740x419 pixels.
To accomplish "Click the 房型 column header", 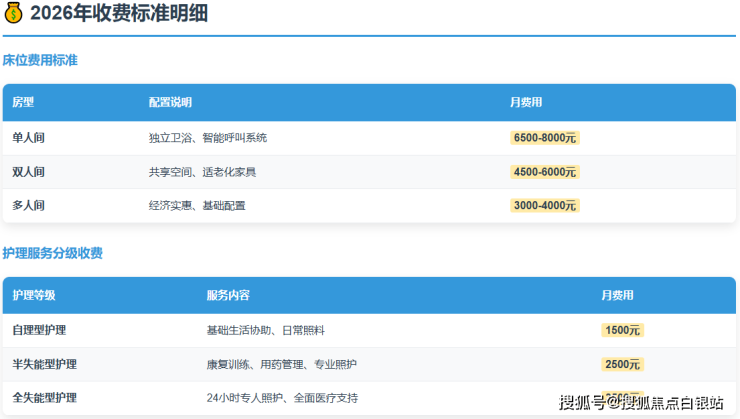I will coord(23,103).
